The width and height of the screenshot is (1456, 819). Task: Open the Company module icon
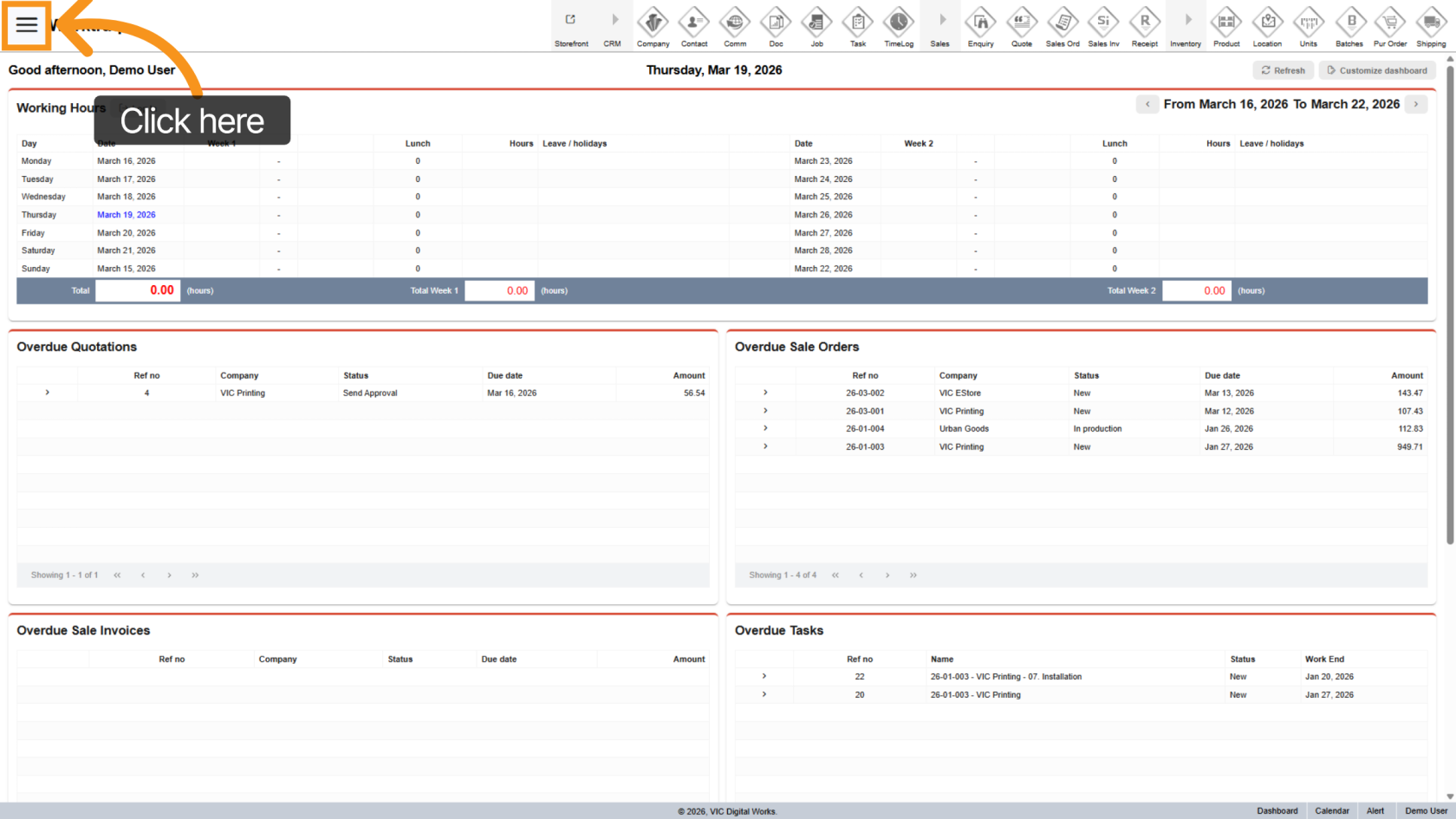[653, 23]
